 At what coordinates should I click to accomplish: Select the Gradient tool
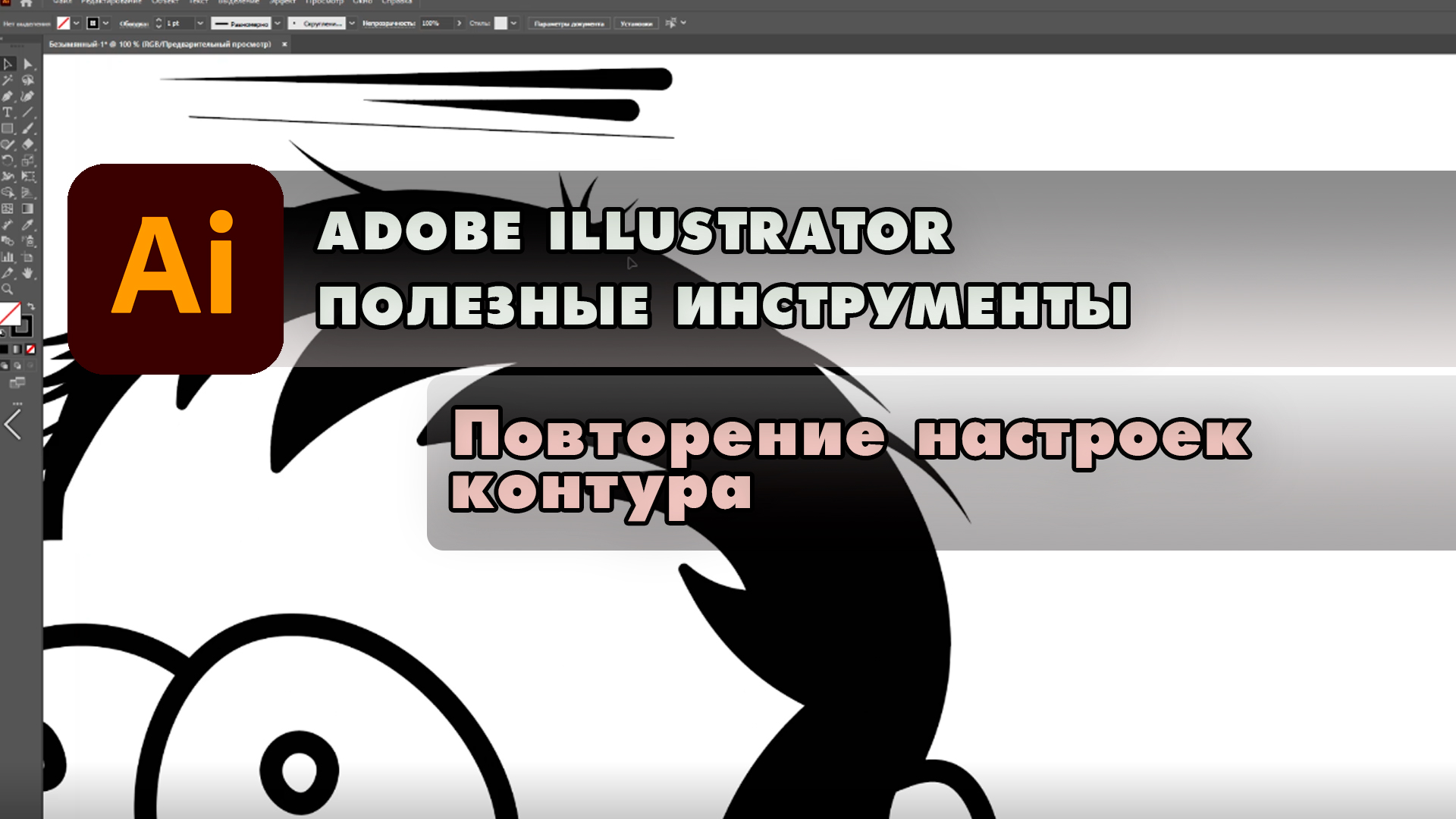[x=28, y=209]
